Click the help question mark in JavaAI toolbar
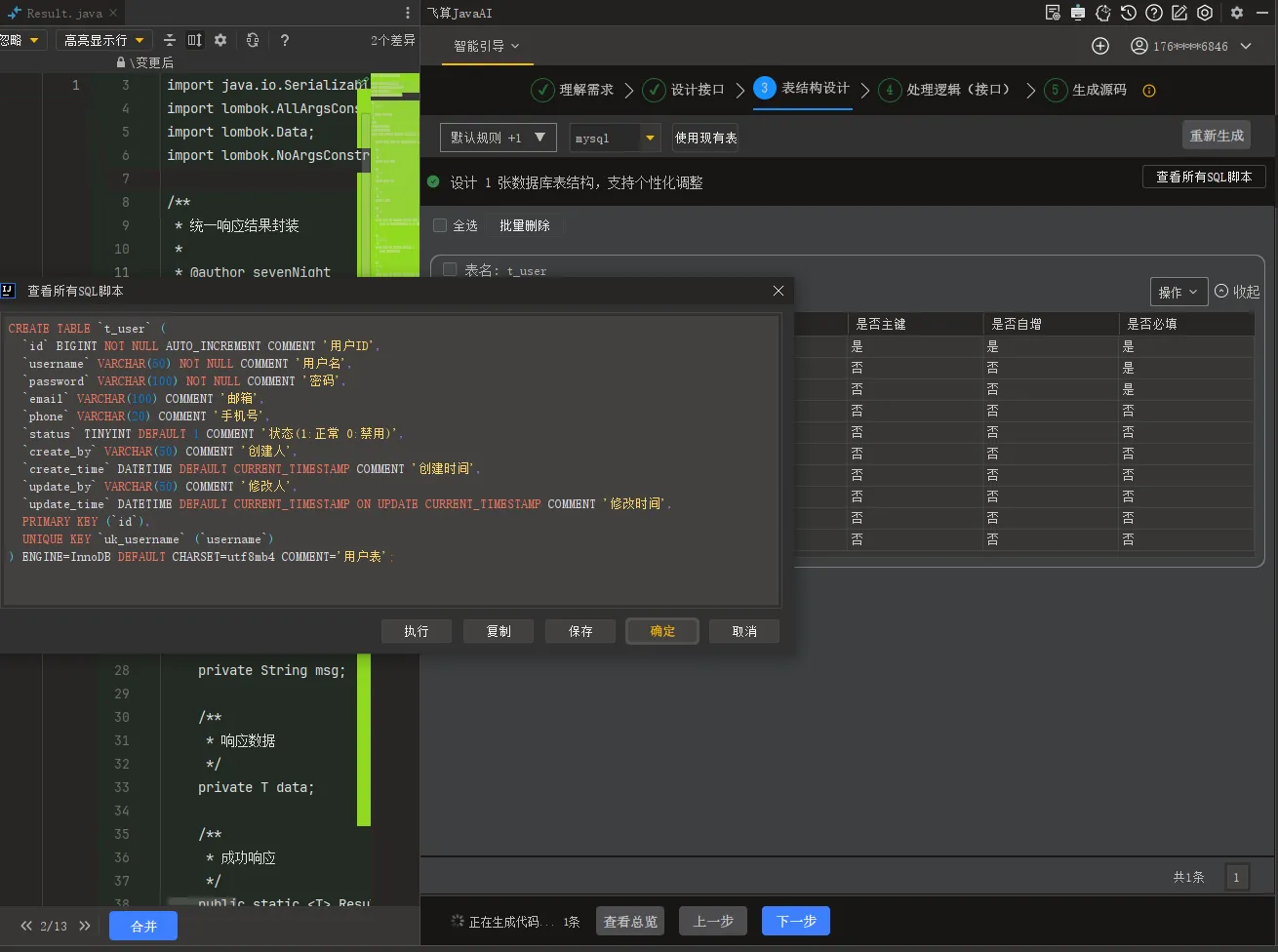 coord(1154,13)
